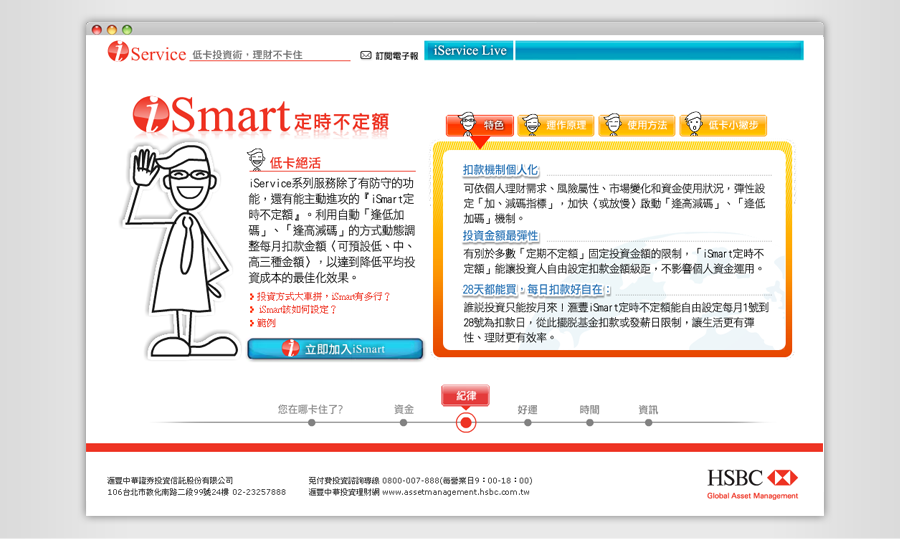This screenshot has height=539, width=900.
Task: Select the 特色 tab
Action: [x=480, y=125]
